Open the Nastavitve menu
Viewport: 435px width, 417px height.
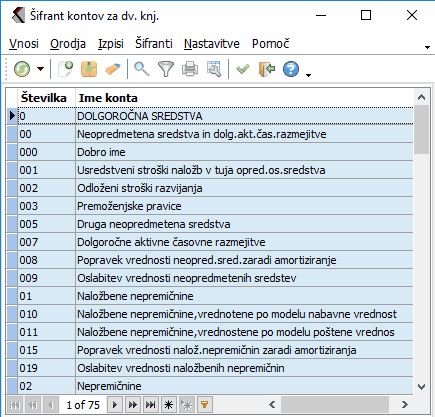point(212,44)
